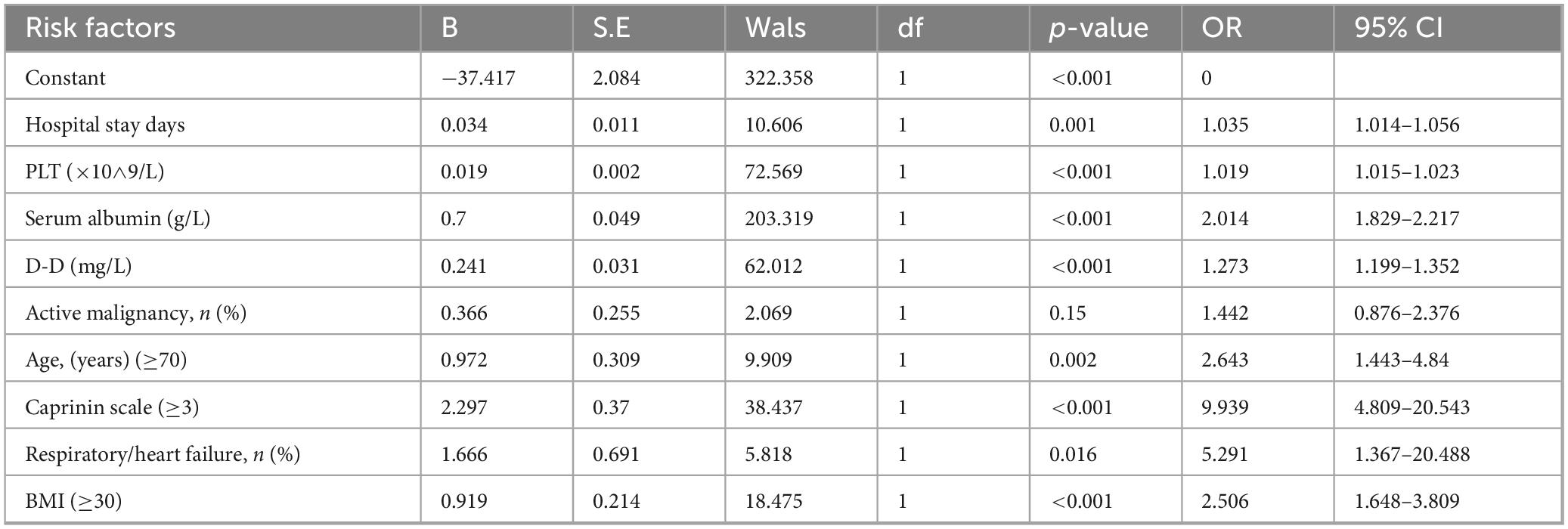Select the Age, (years) (≥70) cell

click(x=106, y=360)
